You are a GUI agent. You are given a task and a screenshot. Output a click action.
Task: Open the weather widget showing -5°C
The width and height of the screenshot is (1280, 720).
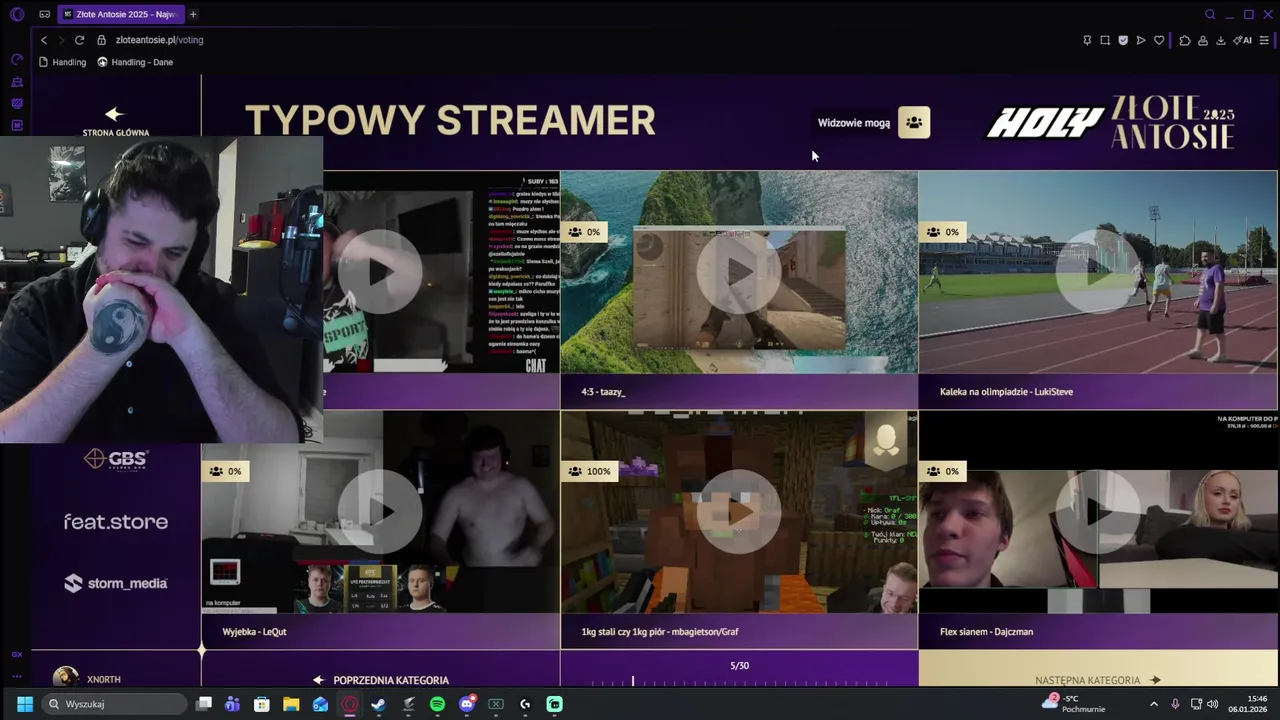[x=1073, y=703]
